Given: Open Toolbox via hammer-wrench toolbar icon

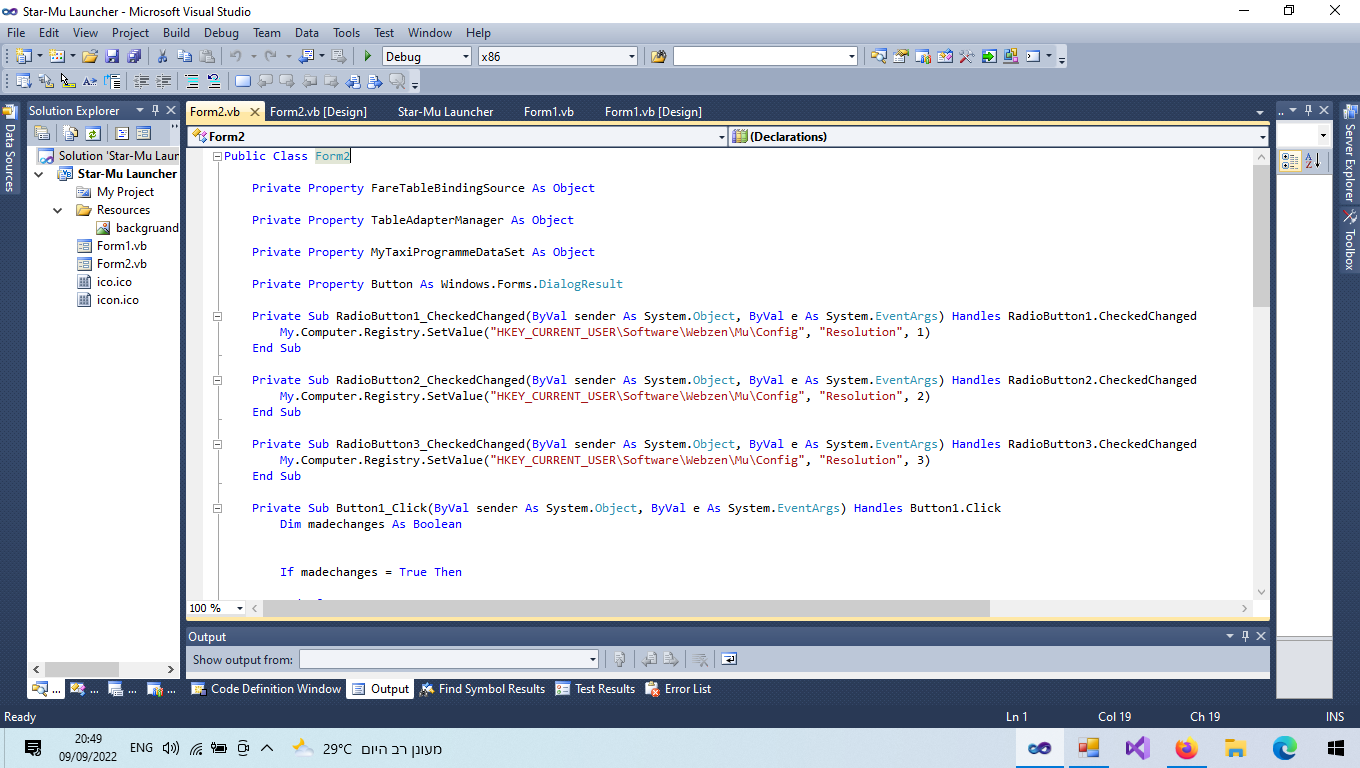Looking at the screenshot, I should 967,57.
